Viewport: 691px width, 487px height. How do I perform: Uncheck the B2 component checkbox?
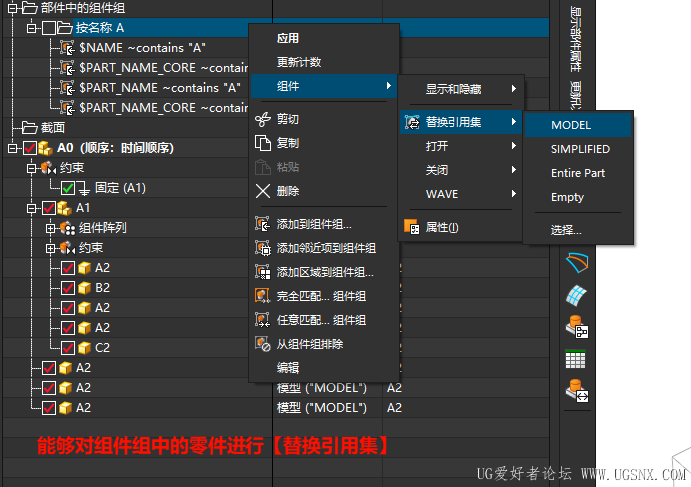click(68, 288)
